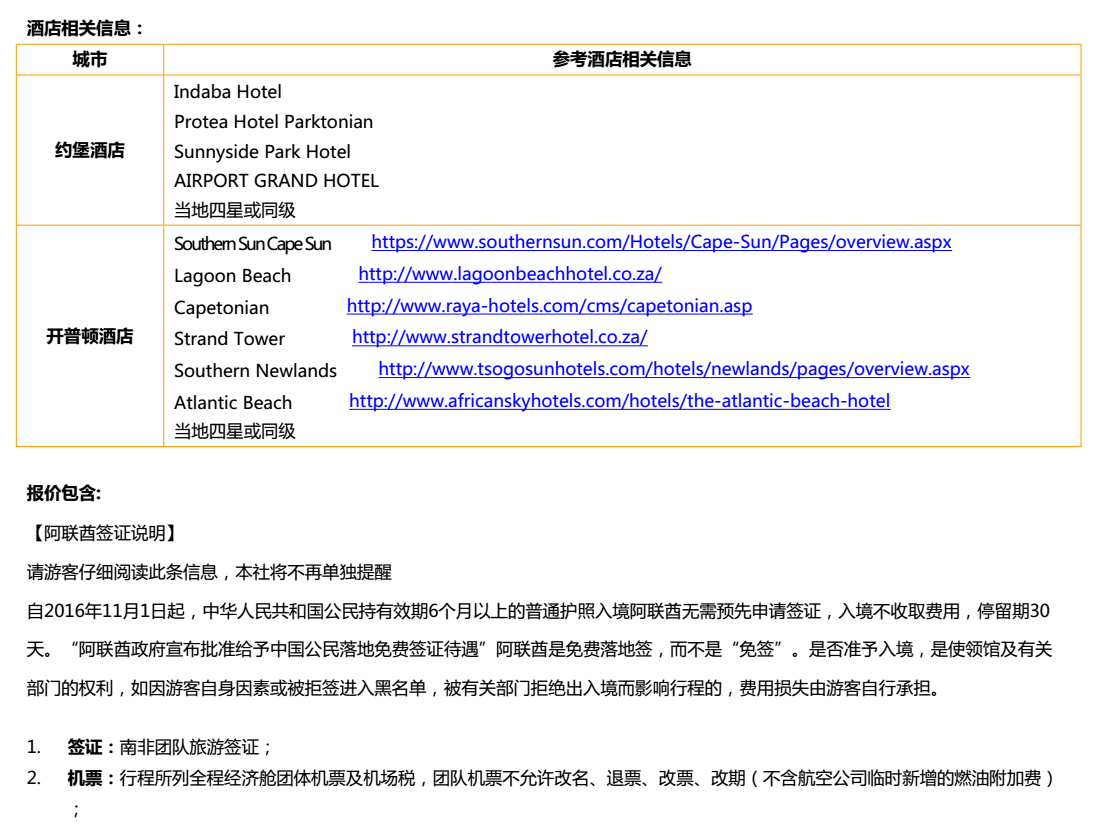This screenshot has height=831, width=1100.
Task: Click the text 'Sunnyside Park Hotel'
Action: click(x=262, y=152)
